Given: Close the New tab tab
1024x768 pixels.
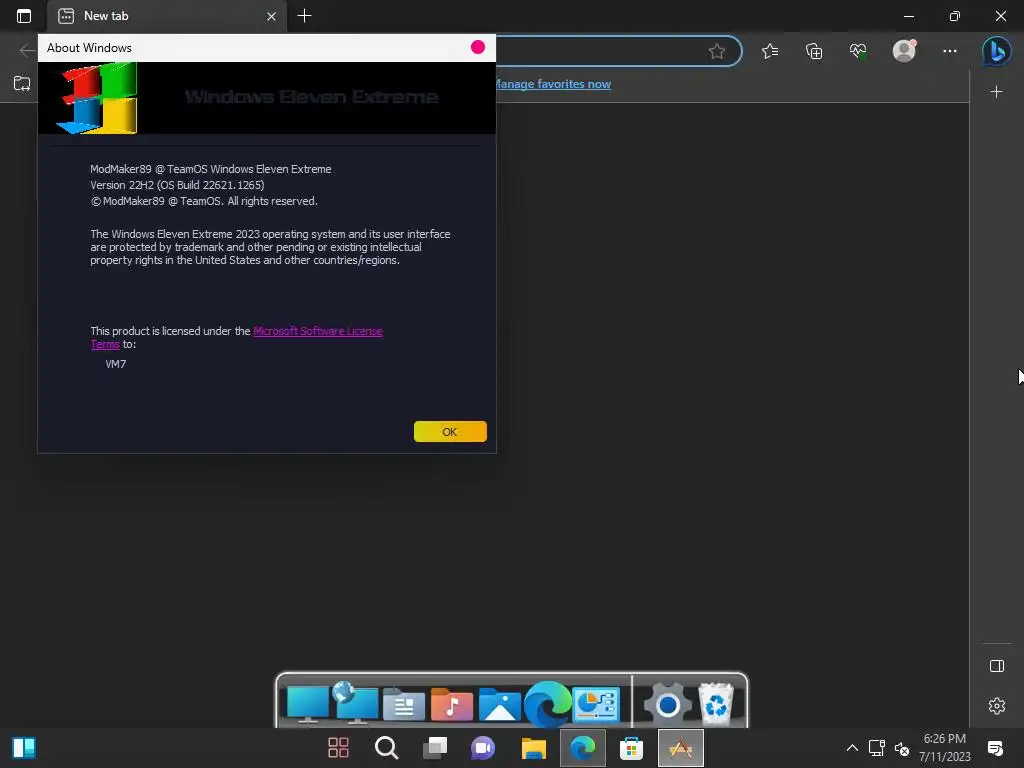Looking at the screenshot, I should (x=271, y=16).
